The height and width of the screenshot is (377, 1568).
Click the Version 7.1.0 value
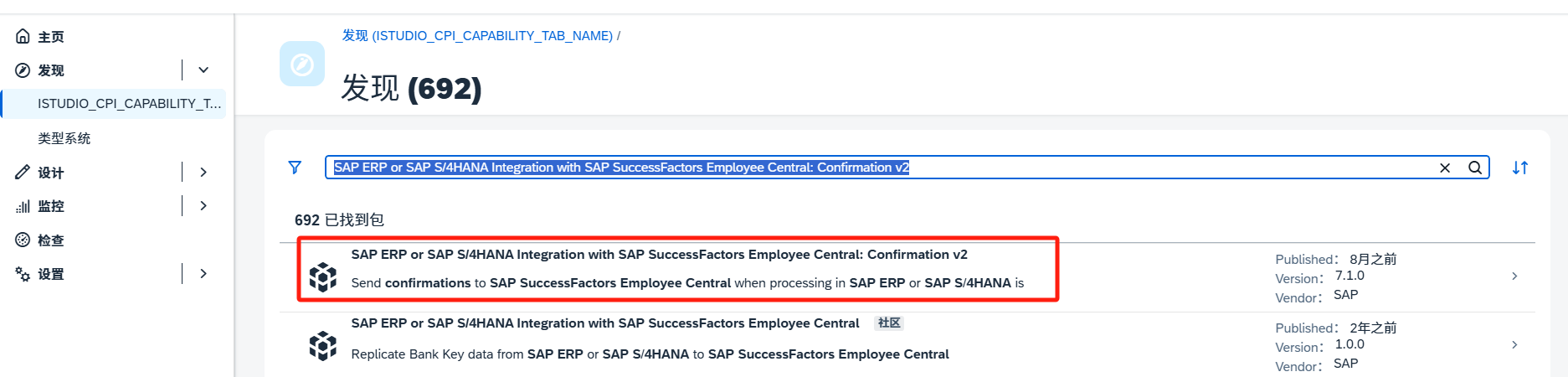1350,276
